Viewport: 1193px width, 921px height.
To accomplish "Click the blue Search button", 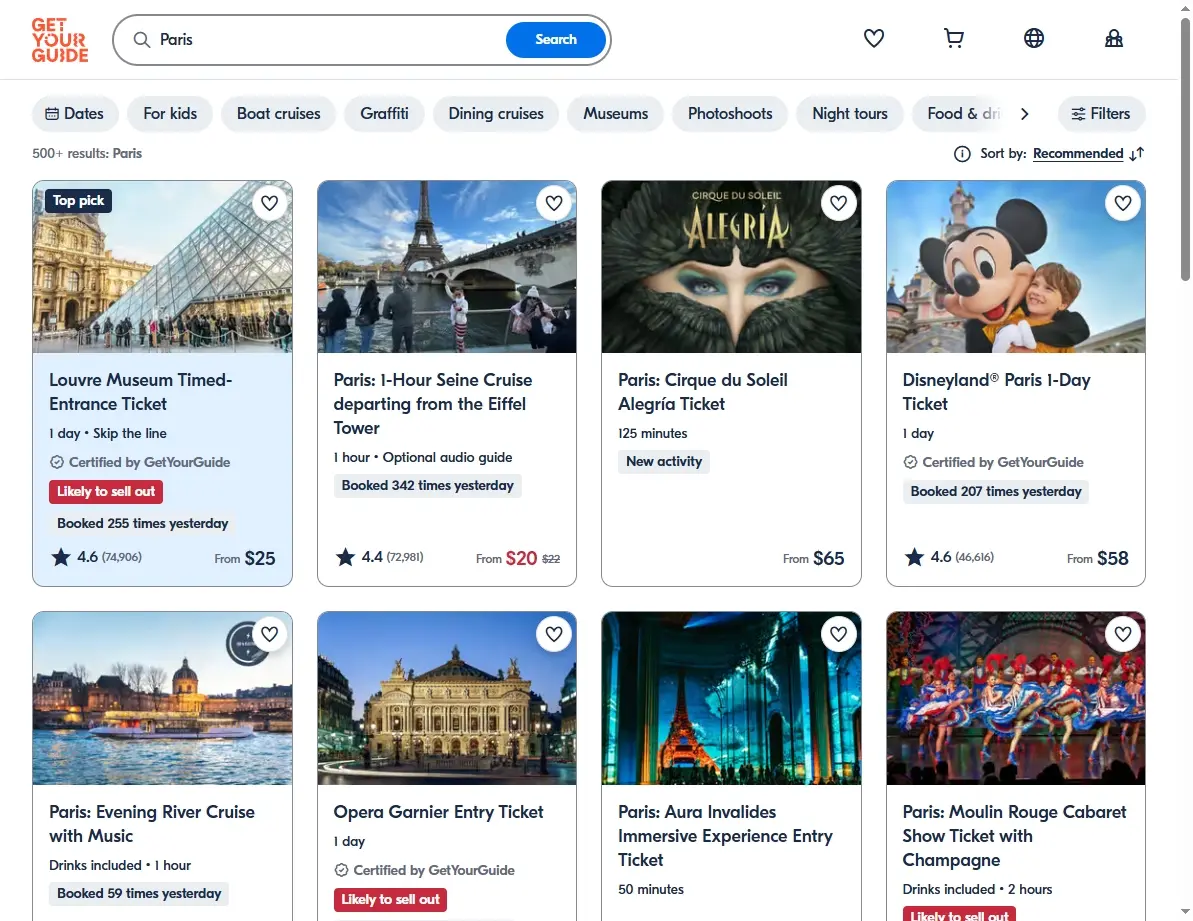I will click(x=555, y=40).
